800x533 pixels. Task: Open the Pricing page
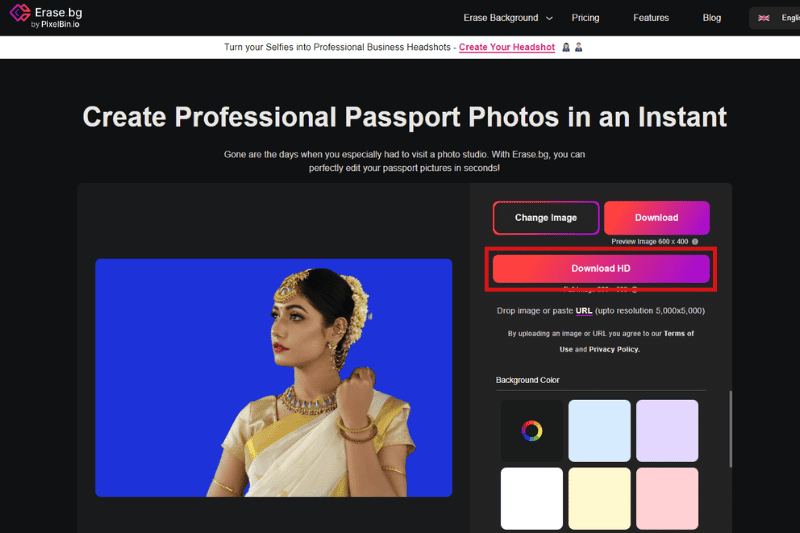pyautogui.click(x=585, y=18)
